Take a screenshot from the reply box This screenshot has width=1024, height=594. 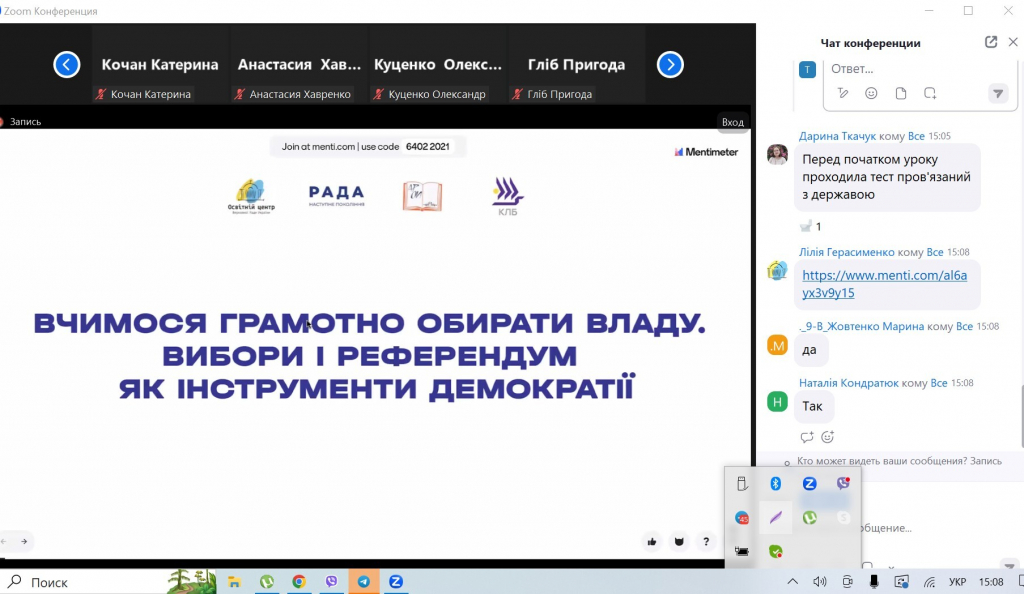point(930,93)
